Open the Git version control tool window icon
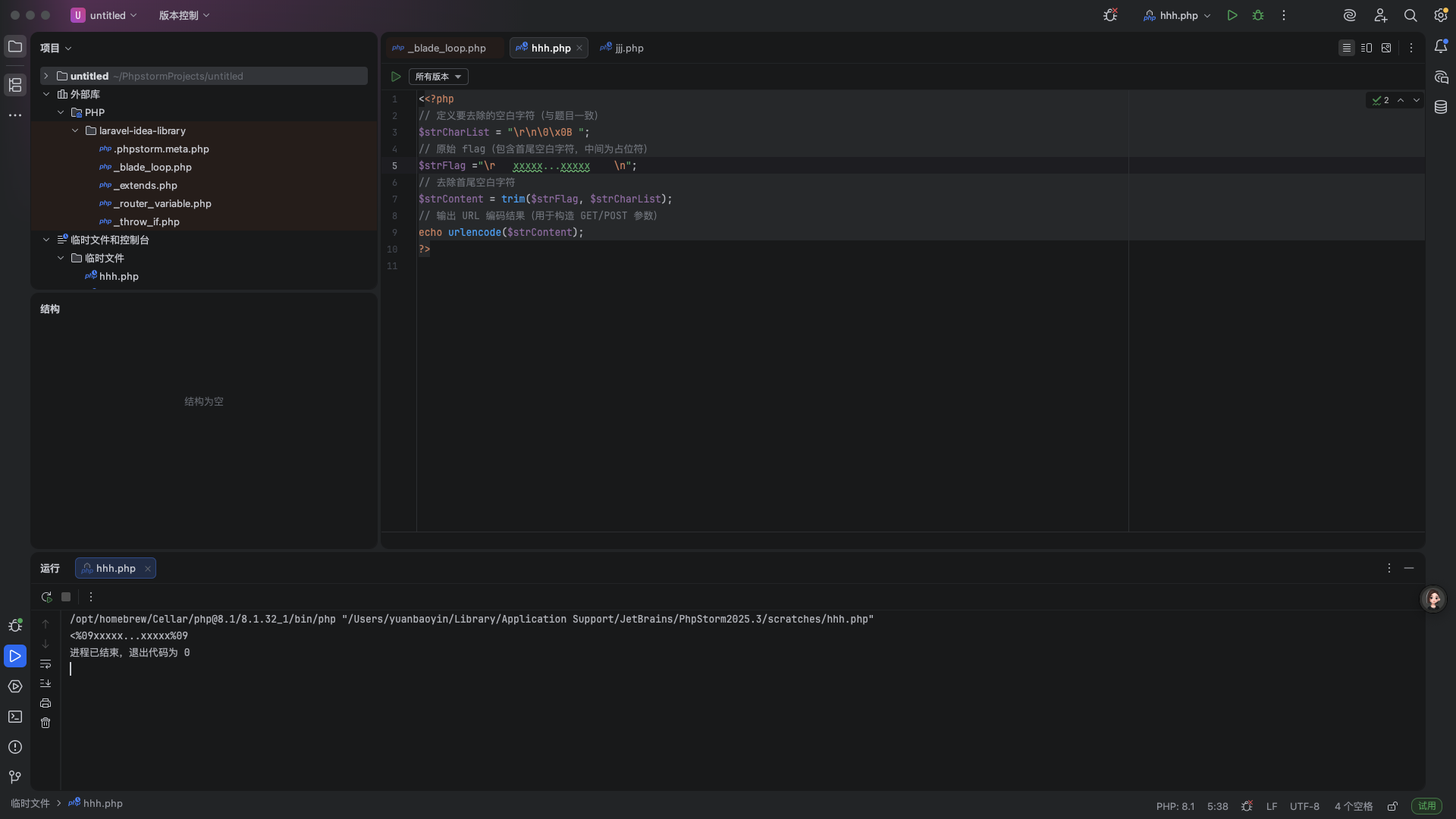This screenshot has width=1456, height=819. (15, 777)
